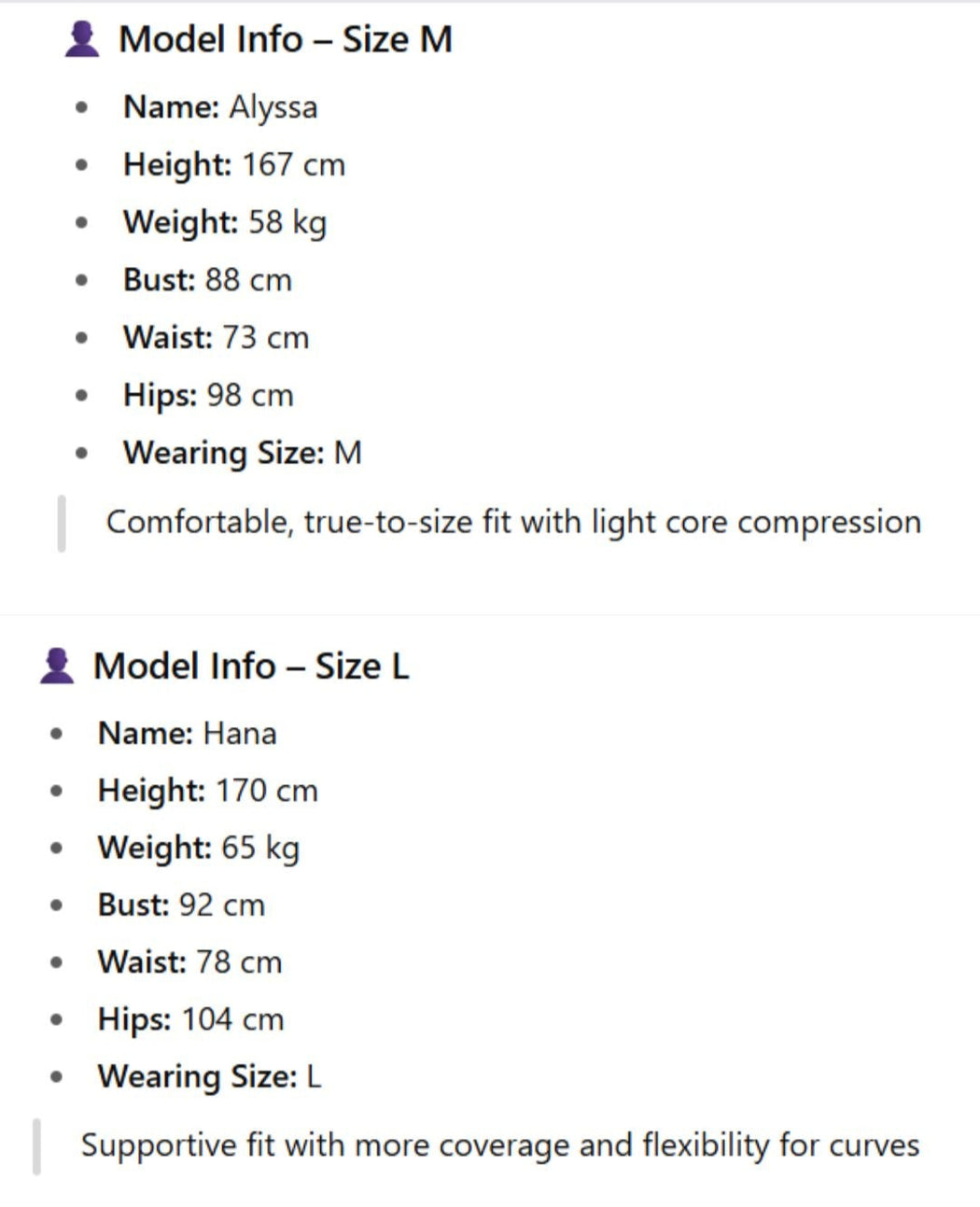Select the 'Name: Hana' list item
Viewport: 980px width, 1207px height.
pos(188,734)
